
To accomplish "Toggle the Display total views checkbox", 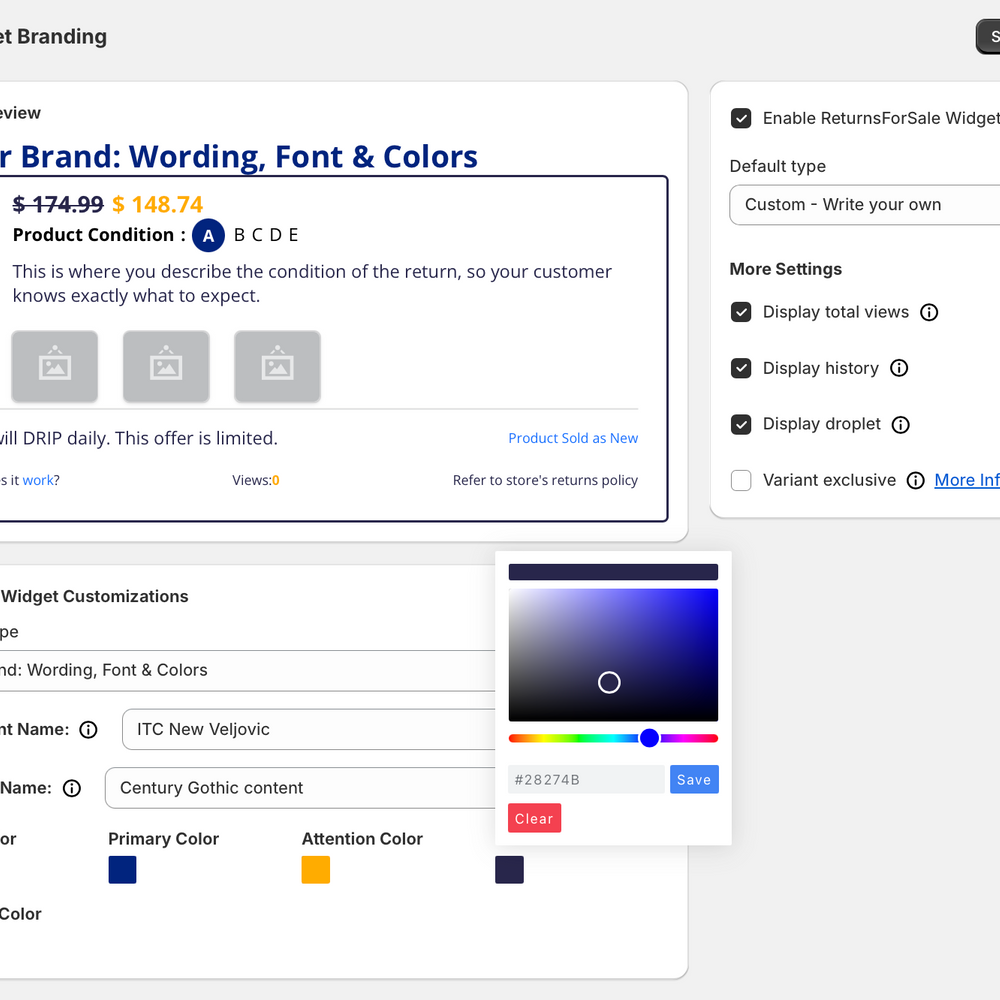I will tap(740, 312).
